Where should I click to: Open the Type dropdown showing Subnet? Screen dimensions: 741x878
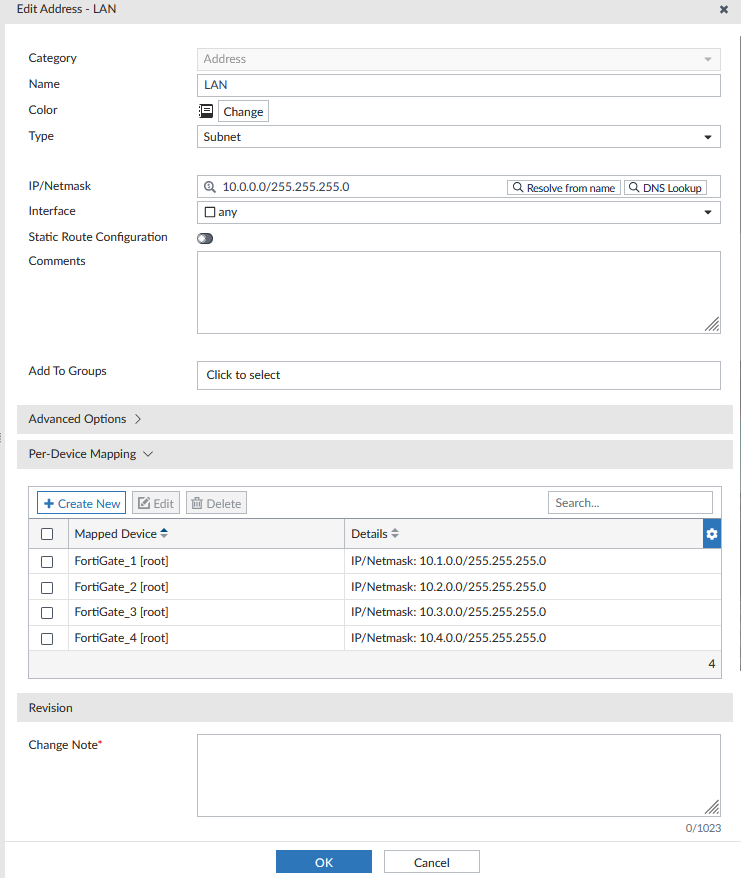[x=458, y=137]
